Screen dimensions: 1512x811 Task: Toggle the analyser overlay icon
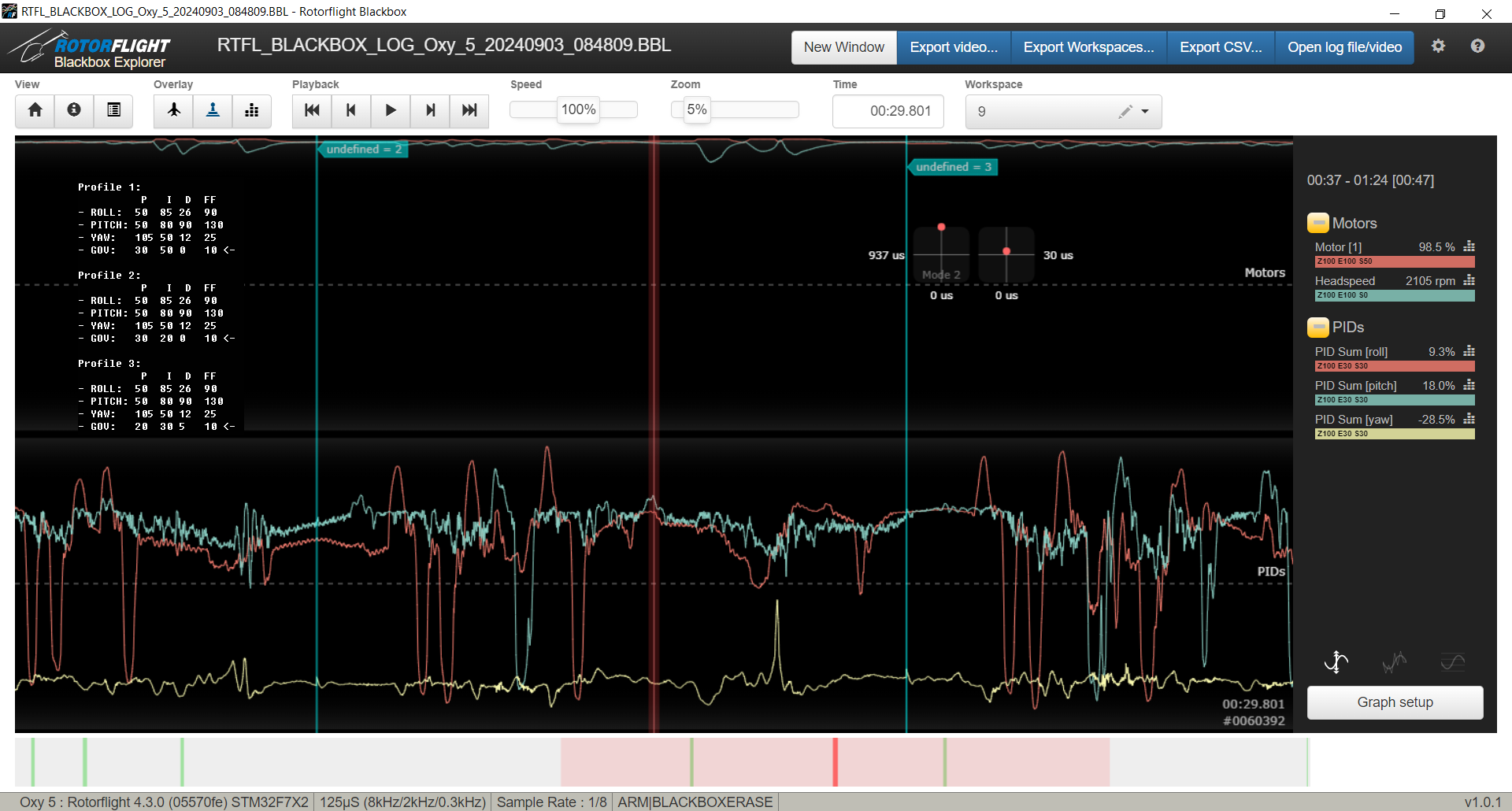tap(252, 110)
